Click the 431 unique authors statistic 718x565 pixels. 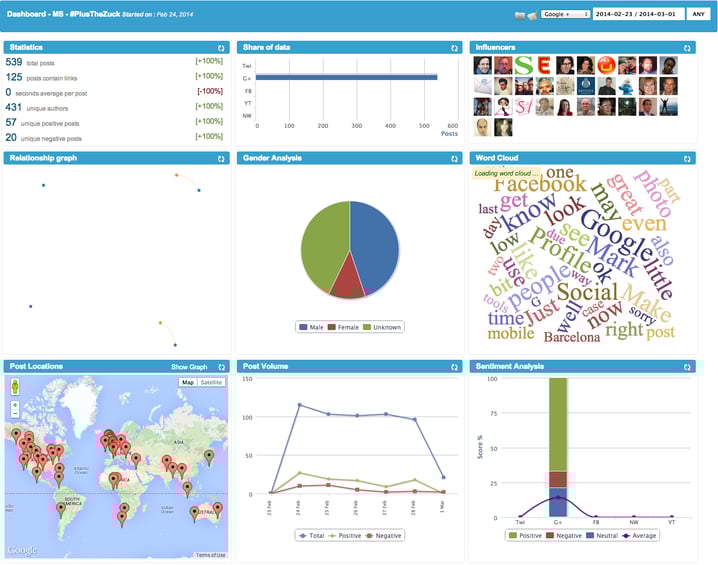37,108
